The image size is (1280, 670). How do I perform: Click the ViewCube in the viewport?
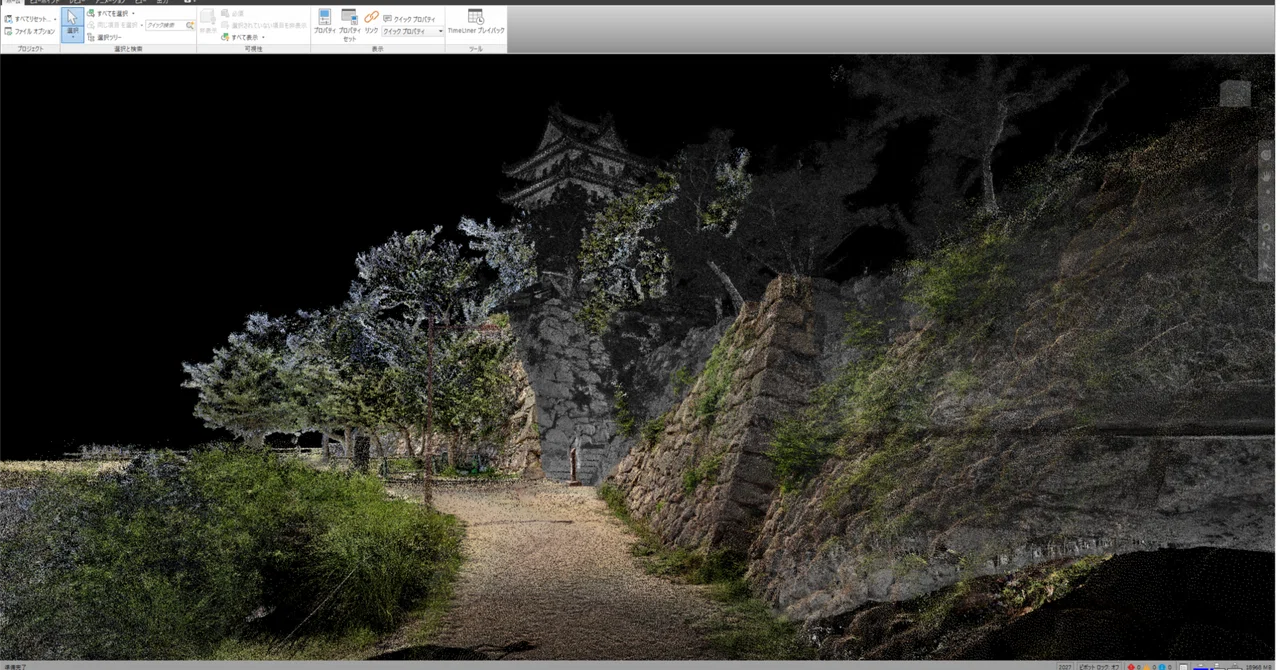pyautogui.click(x=1235, y=93)
